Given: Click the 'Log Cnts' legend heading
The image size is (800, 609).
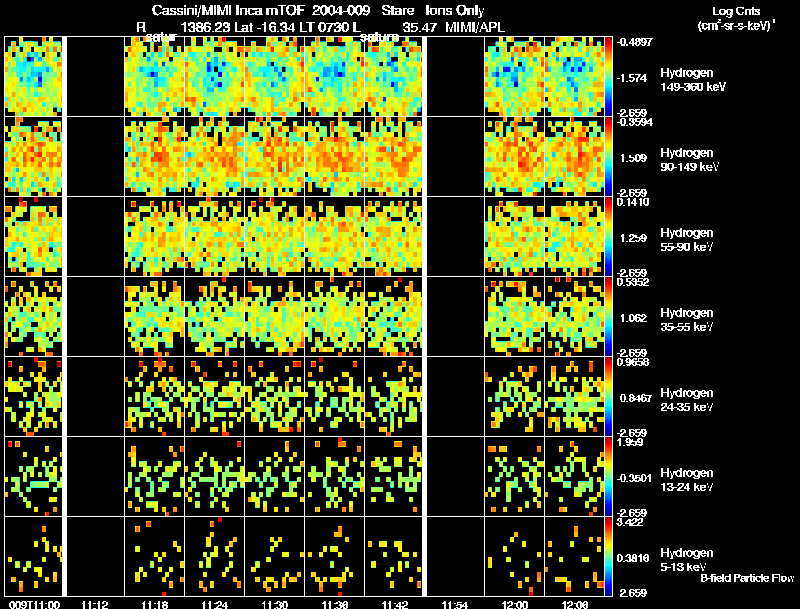Looking at the screenshot, I should pyautogui.click(x=736, y=11).
